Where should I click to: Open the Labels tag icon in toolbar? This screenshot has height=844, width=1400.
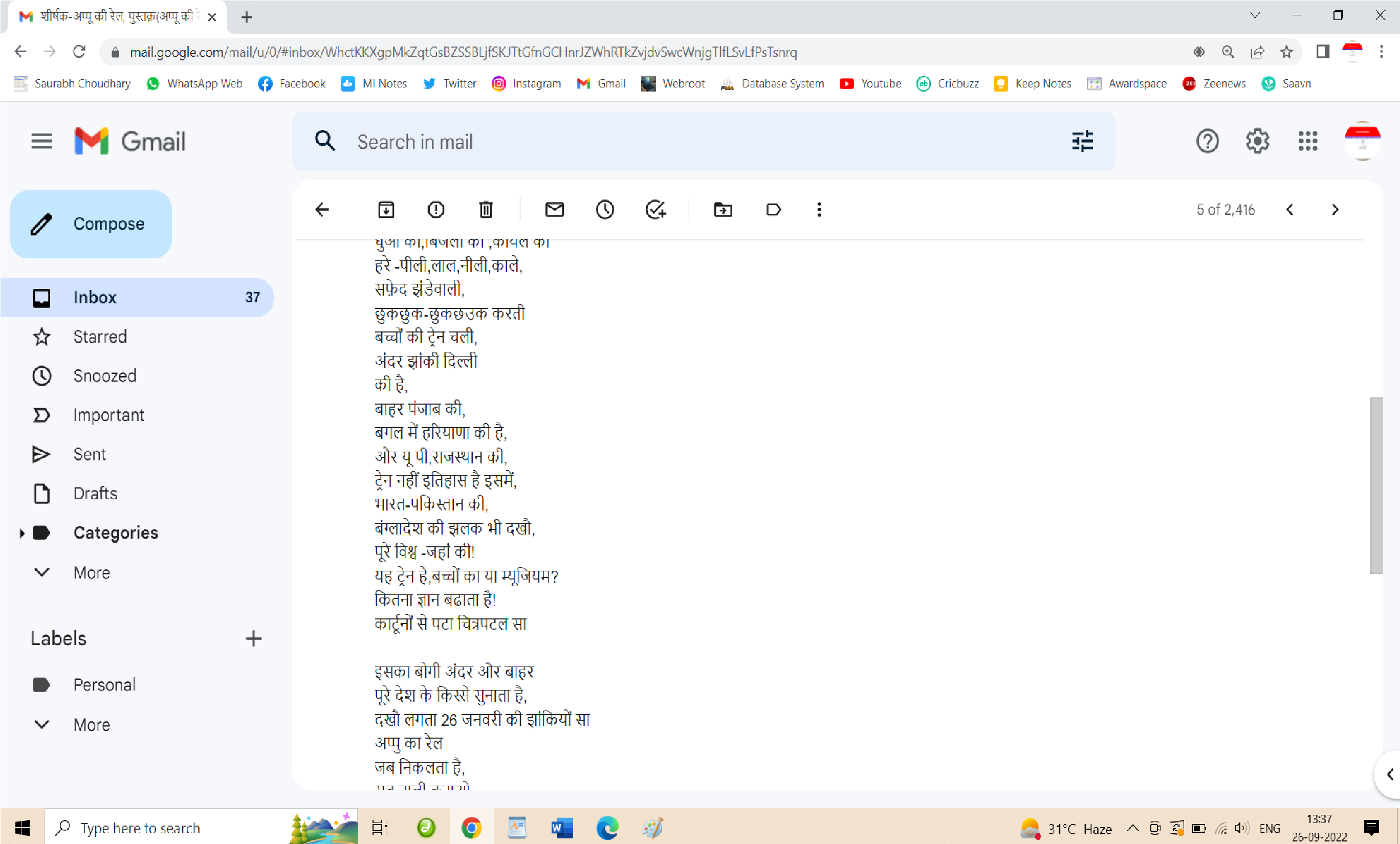pyautogui.click(x=773, y=210)
